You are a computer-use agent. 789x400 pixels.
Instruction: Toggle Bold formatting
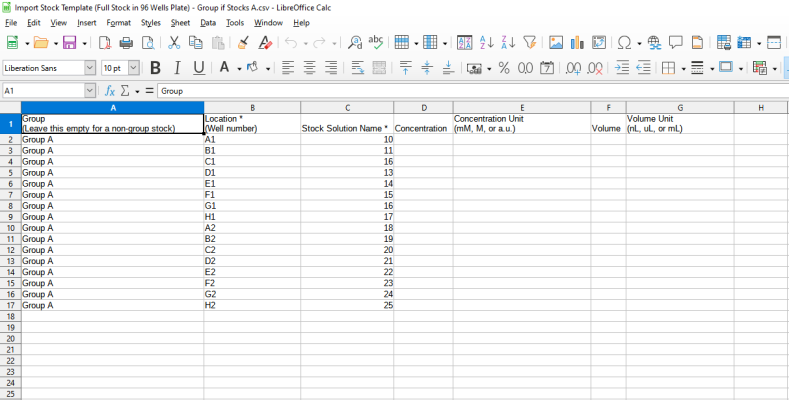click(x=155, y=68)
